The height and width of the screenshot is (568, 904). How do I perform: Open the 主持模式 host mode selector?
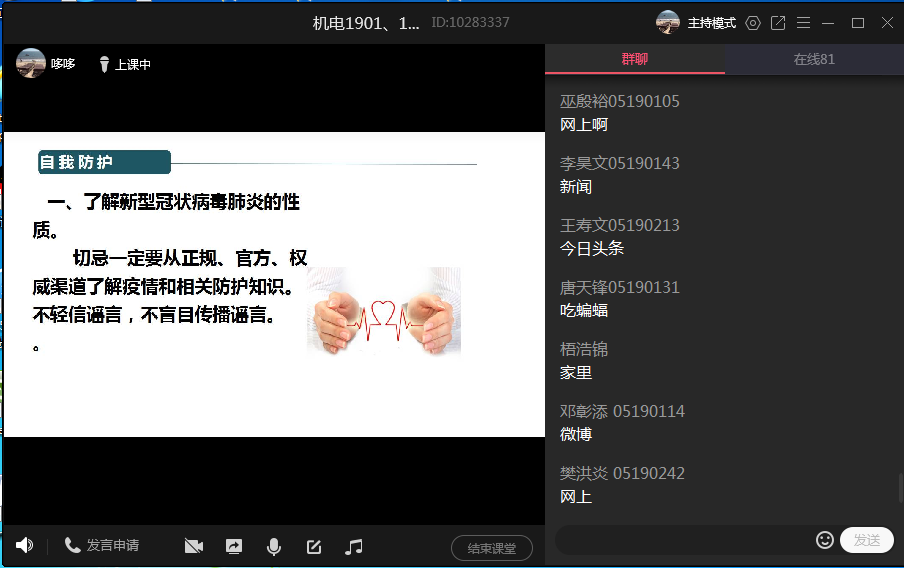click(x=711, y=22)
